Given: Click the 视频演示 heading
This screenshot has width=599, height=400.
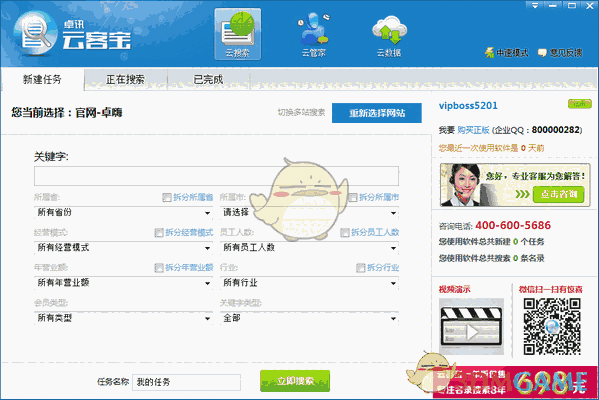Looking at the screenshot, I should coord(455,289).
